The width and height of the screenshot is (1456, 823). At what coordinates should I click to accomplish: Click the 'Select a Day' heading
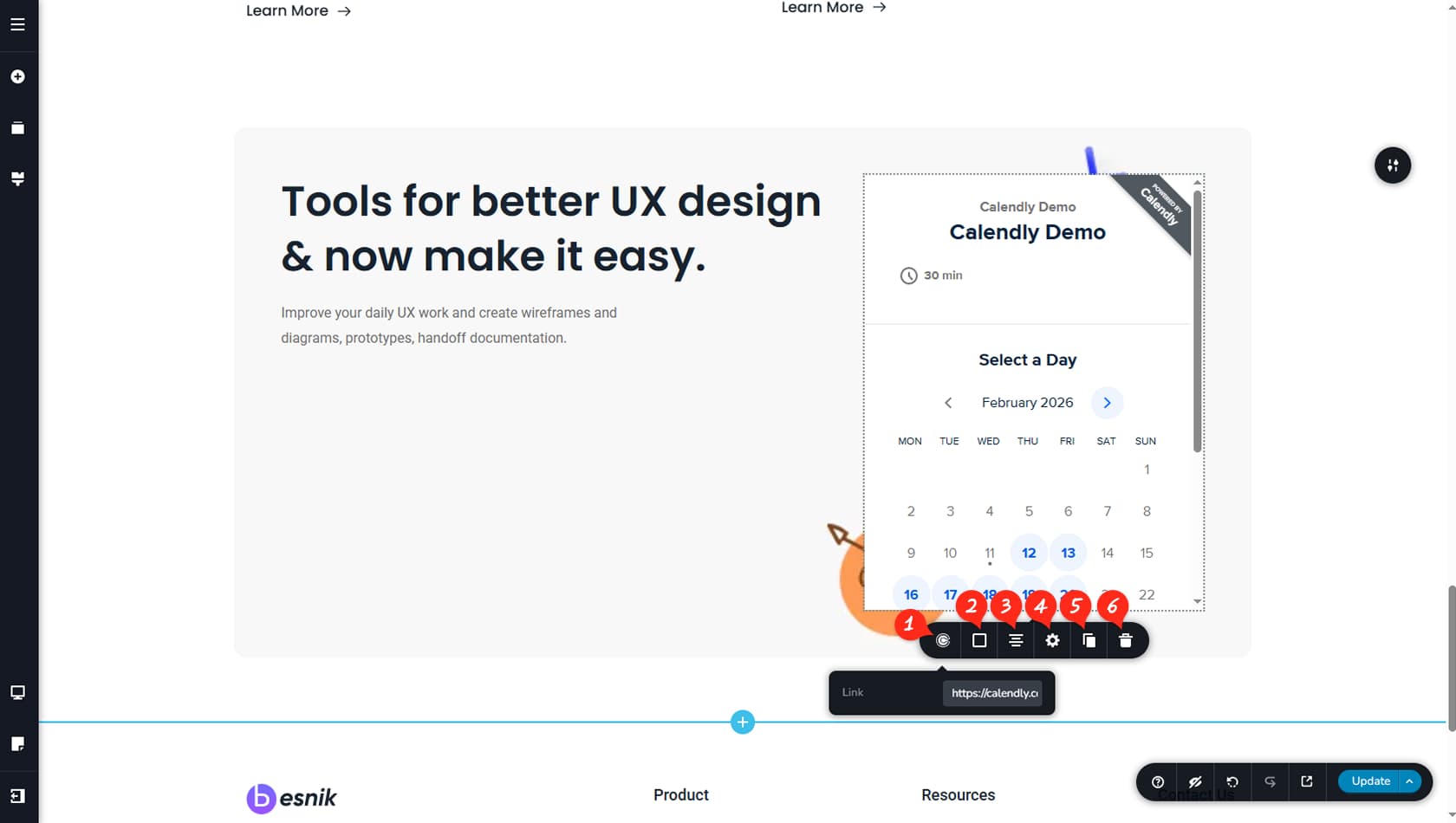[x=1028, y=360]
